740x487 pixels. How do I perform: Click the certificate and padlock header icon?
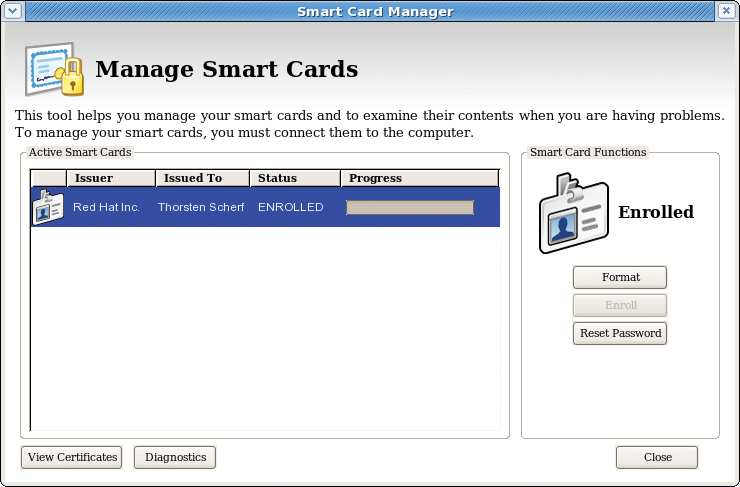55,69
